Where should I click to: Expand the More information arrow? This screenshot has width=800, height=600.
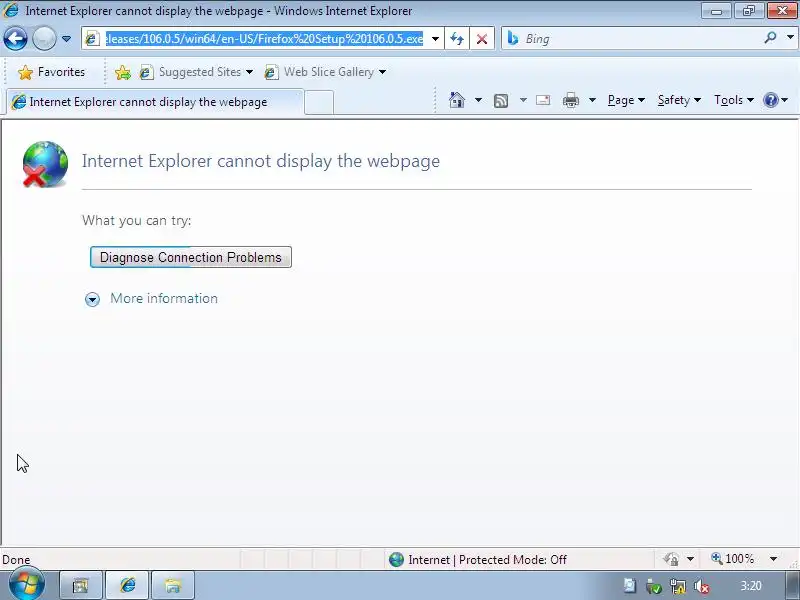(92, 299)
